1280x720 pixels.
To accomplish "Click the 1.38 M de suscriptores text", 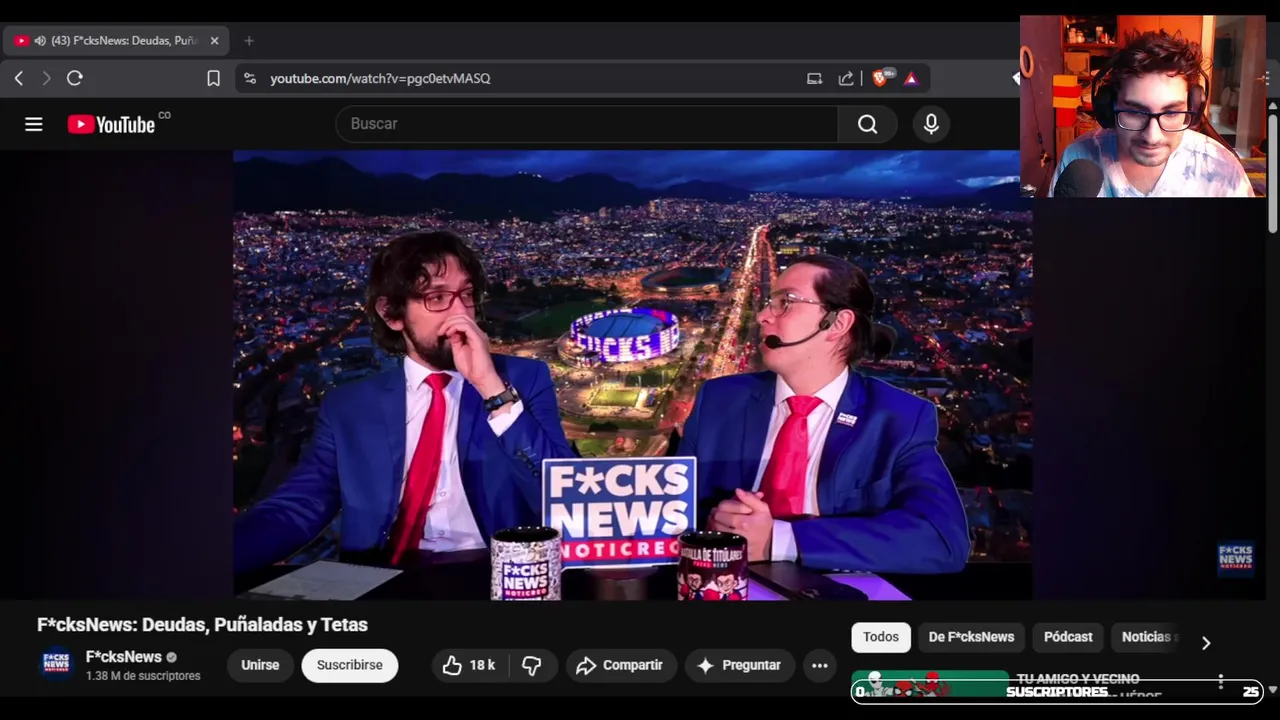I will (143, 676).
